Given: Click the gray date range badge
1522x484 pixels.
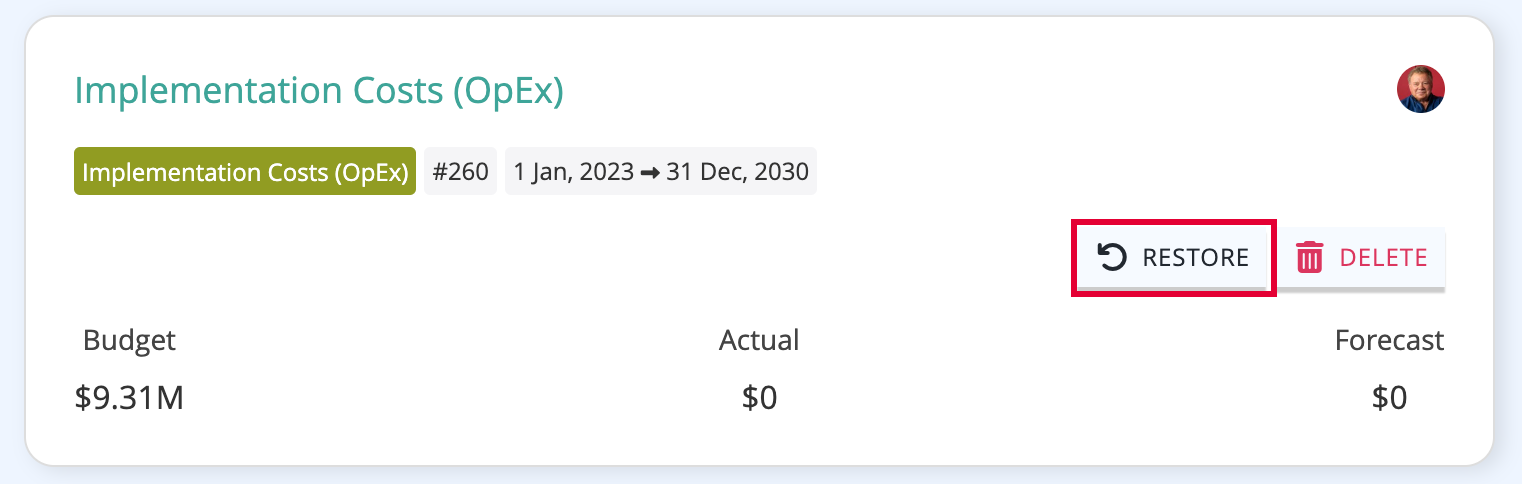Looking at the screenshot, I should (661, 172).
